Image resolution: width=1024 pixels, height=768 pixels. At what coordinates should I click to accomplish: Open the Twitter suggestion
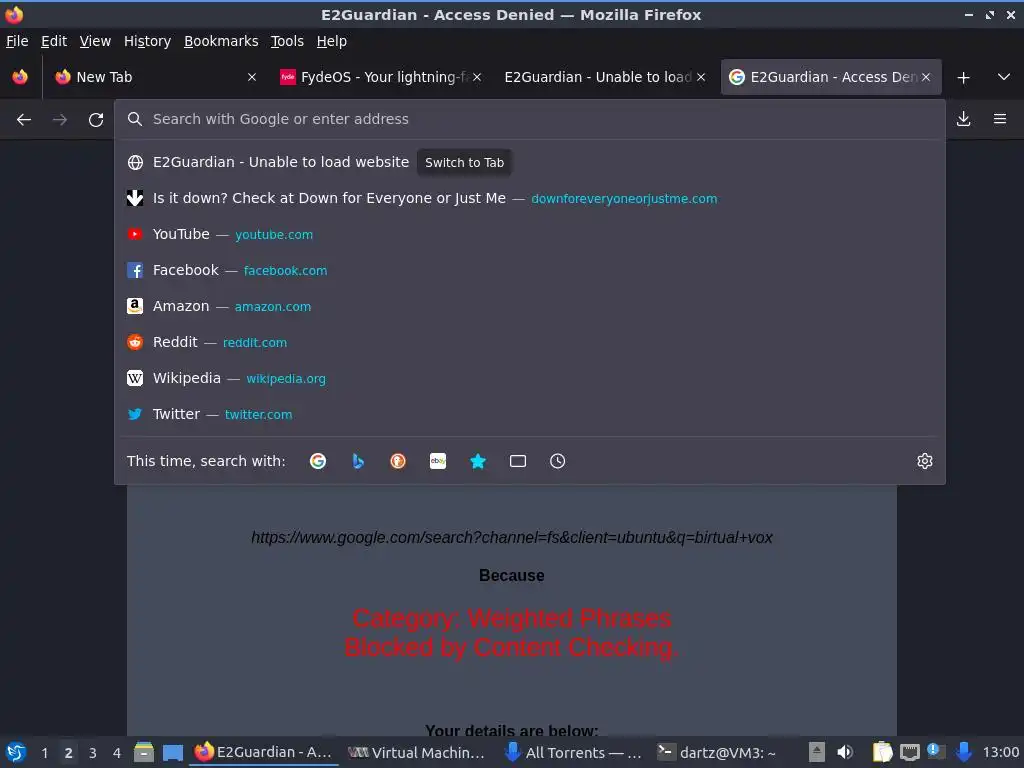530,414
